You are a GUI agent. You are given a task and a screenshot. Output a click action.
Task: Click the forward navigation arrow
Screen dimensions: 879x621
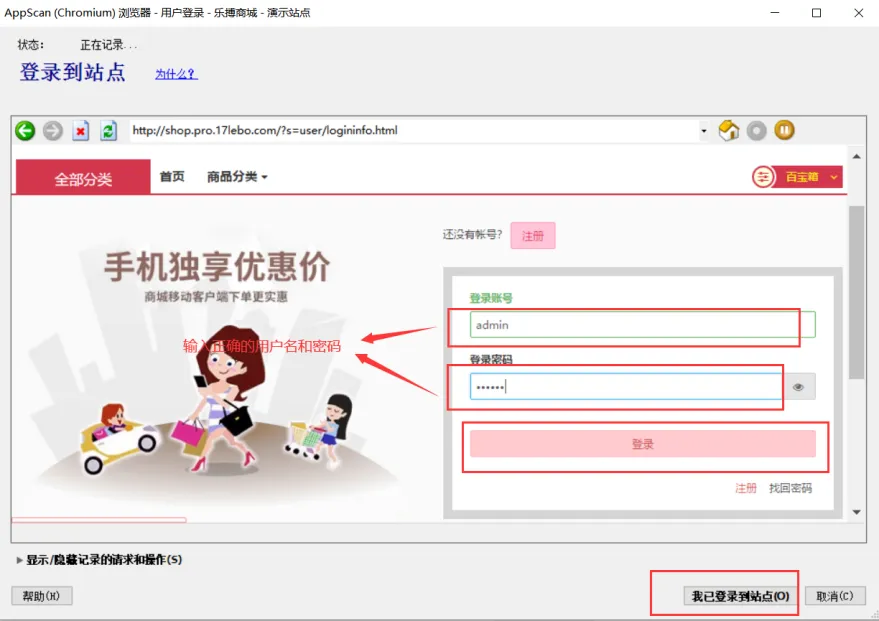[52, 130]
